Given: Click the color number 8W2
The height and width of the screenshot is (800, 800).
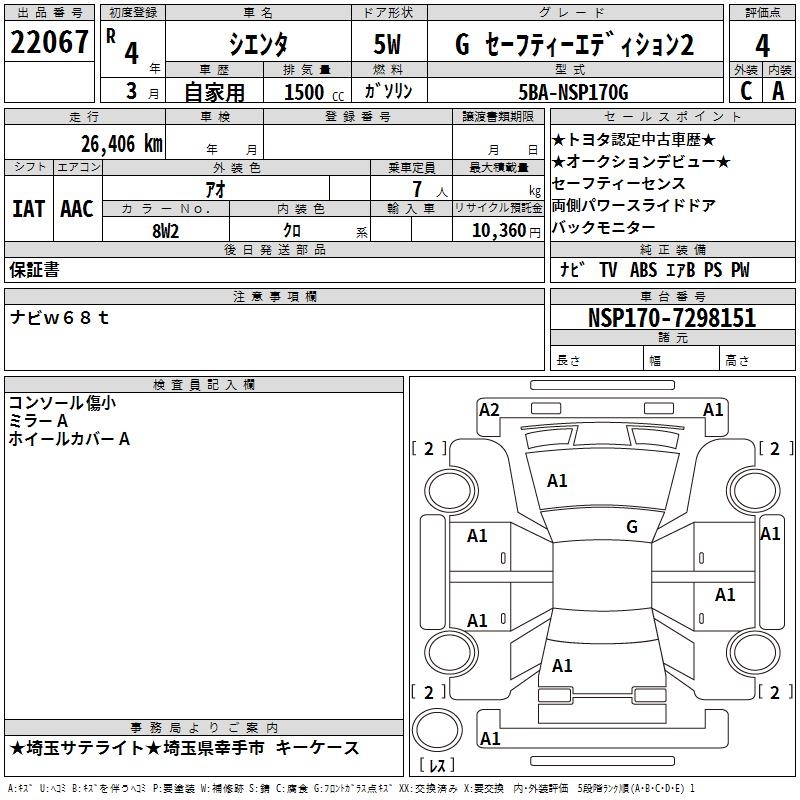Looking at the screenshot, I should [x=166, y=231].
